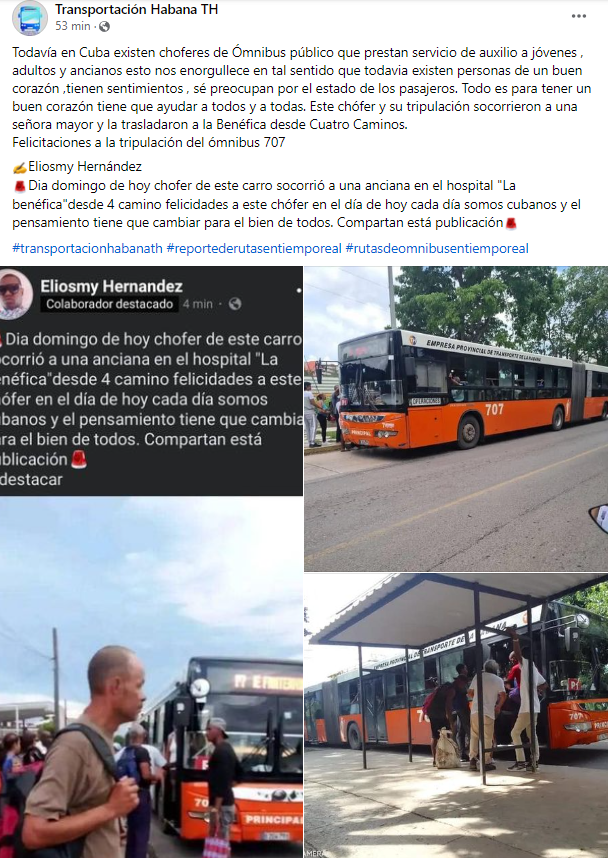Click the embedded Eliosmy post text image

[151, 381]
